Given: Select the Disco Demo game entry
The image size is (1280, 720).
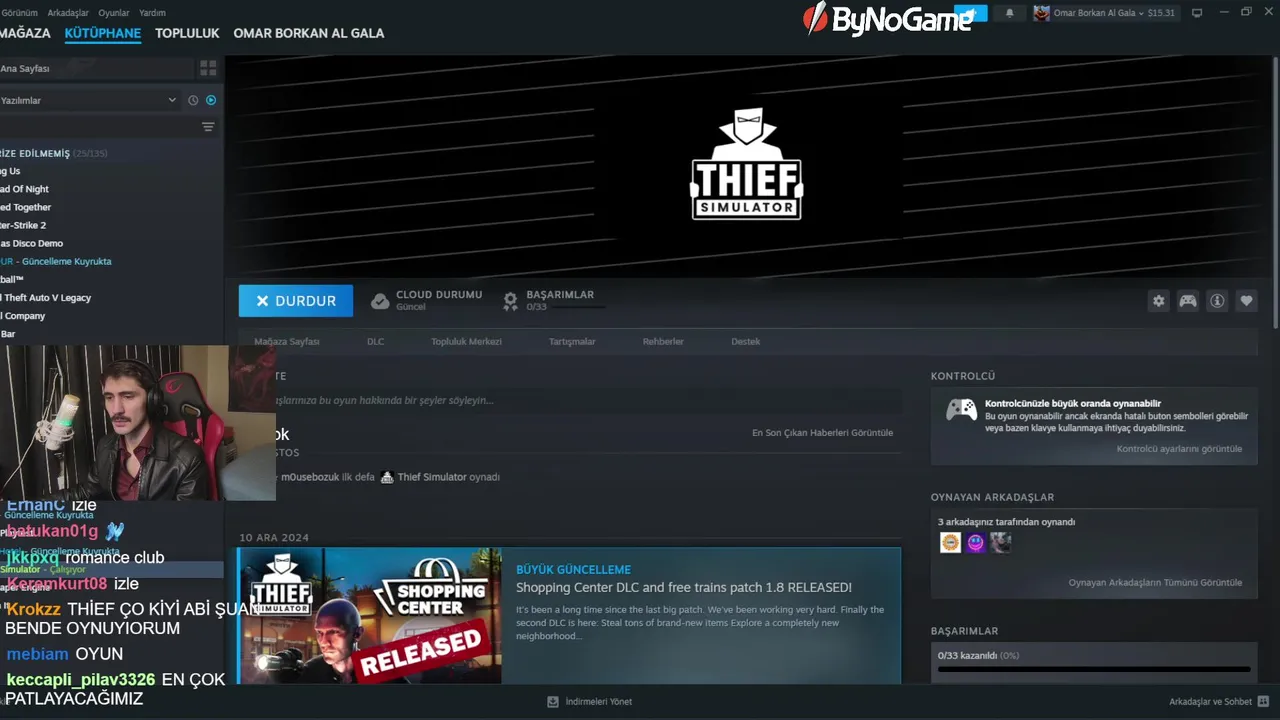Looking at the screenshot, I should point(32,243).
